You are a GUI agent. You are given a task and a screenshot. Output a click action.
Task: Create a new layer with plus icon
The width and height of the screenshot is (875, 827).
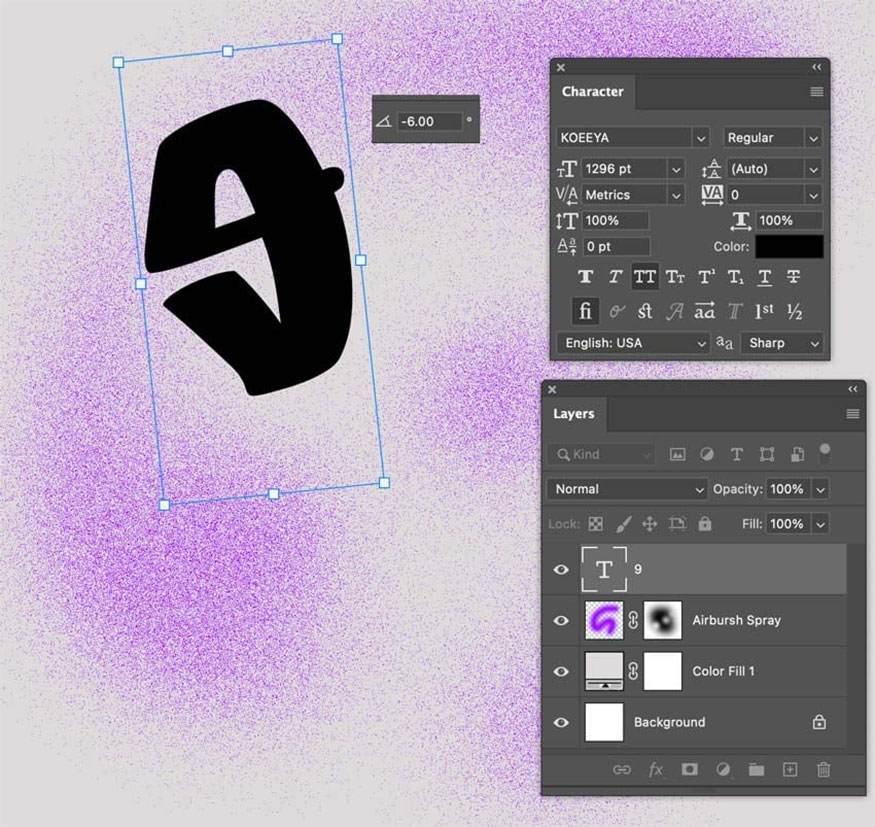point(790,769)
